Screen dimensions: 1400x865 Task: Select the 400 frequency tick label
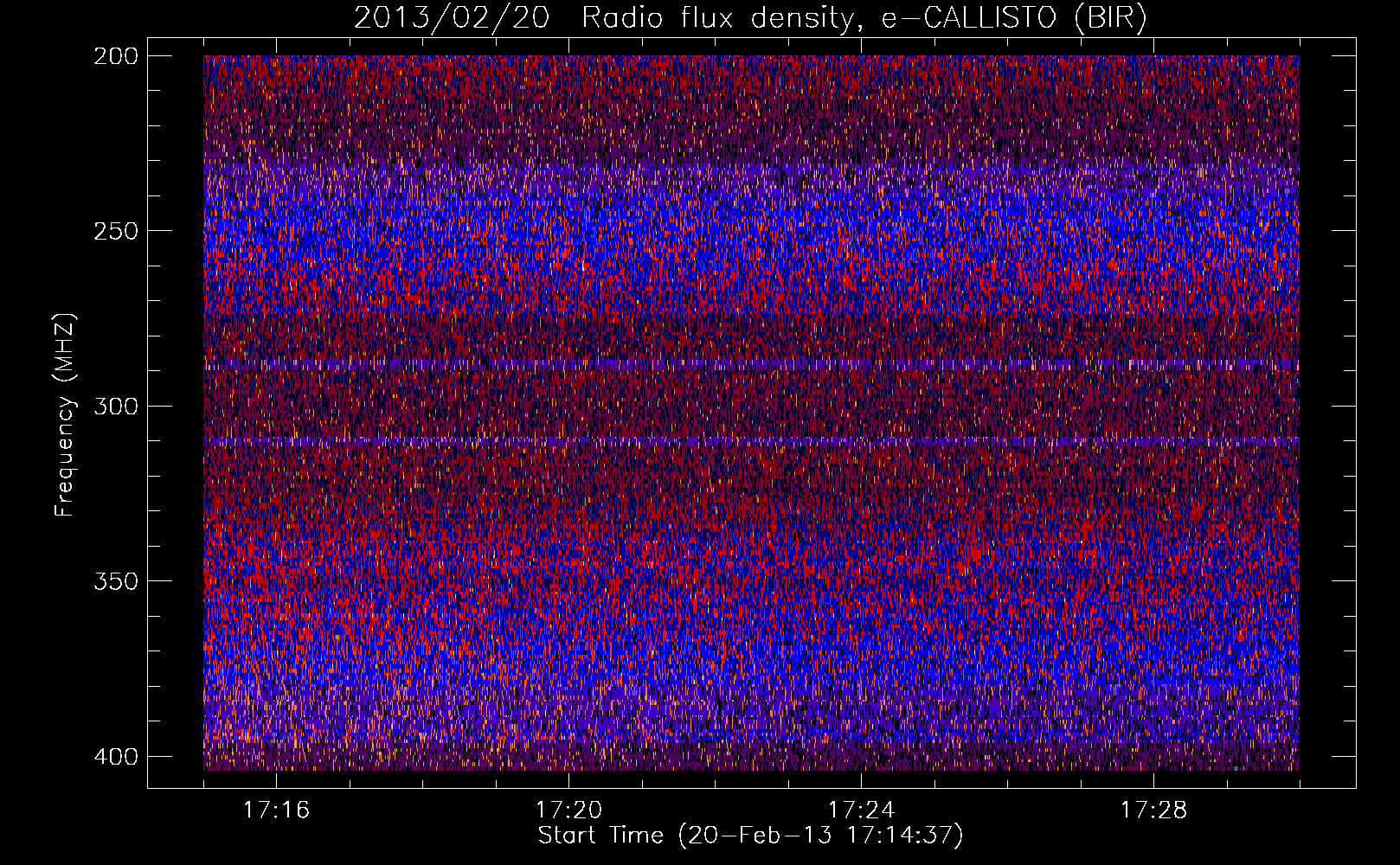pyautogui.click(x=116, y=756)
